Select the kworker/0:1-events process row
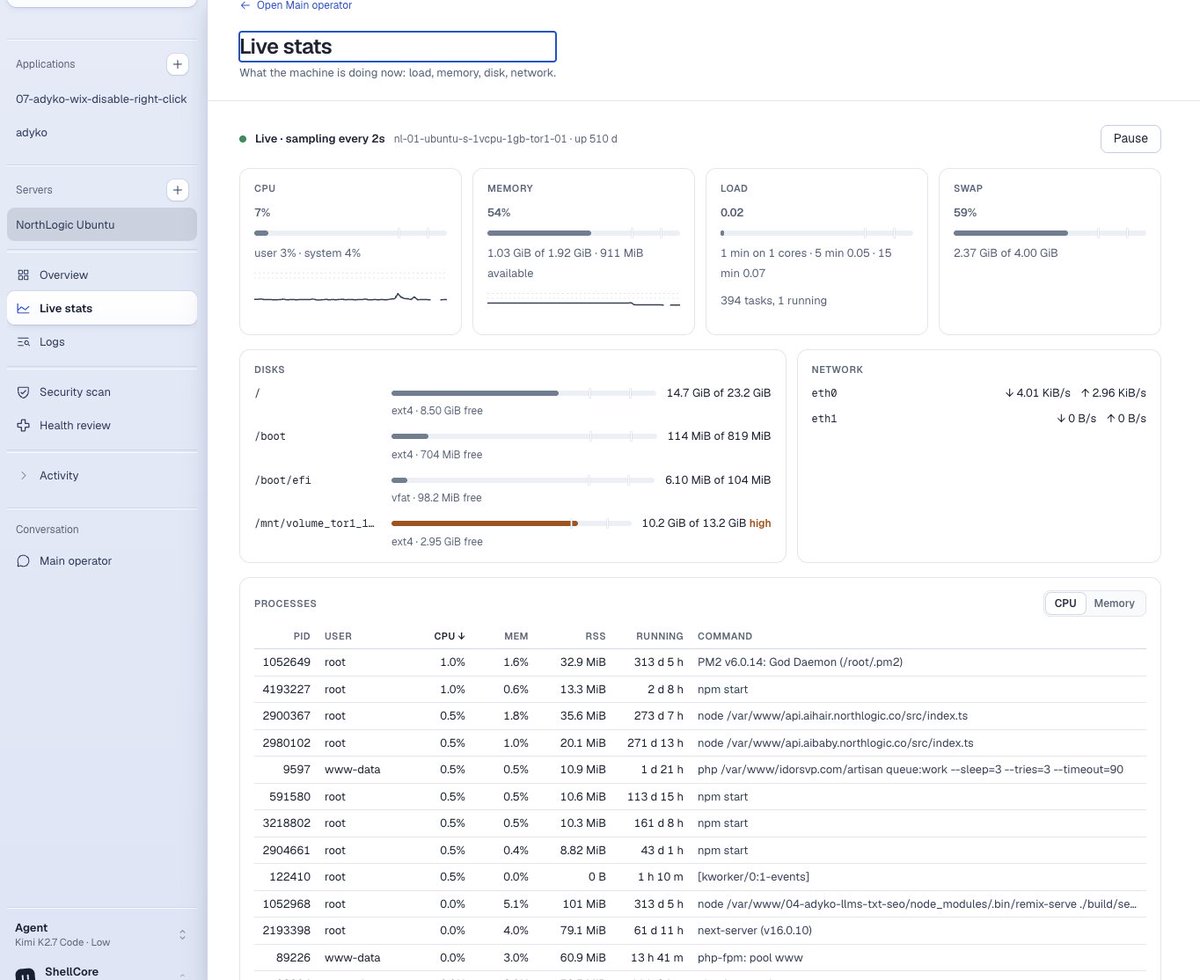 700,877
